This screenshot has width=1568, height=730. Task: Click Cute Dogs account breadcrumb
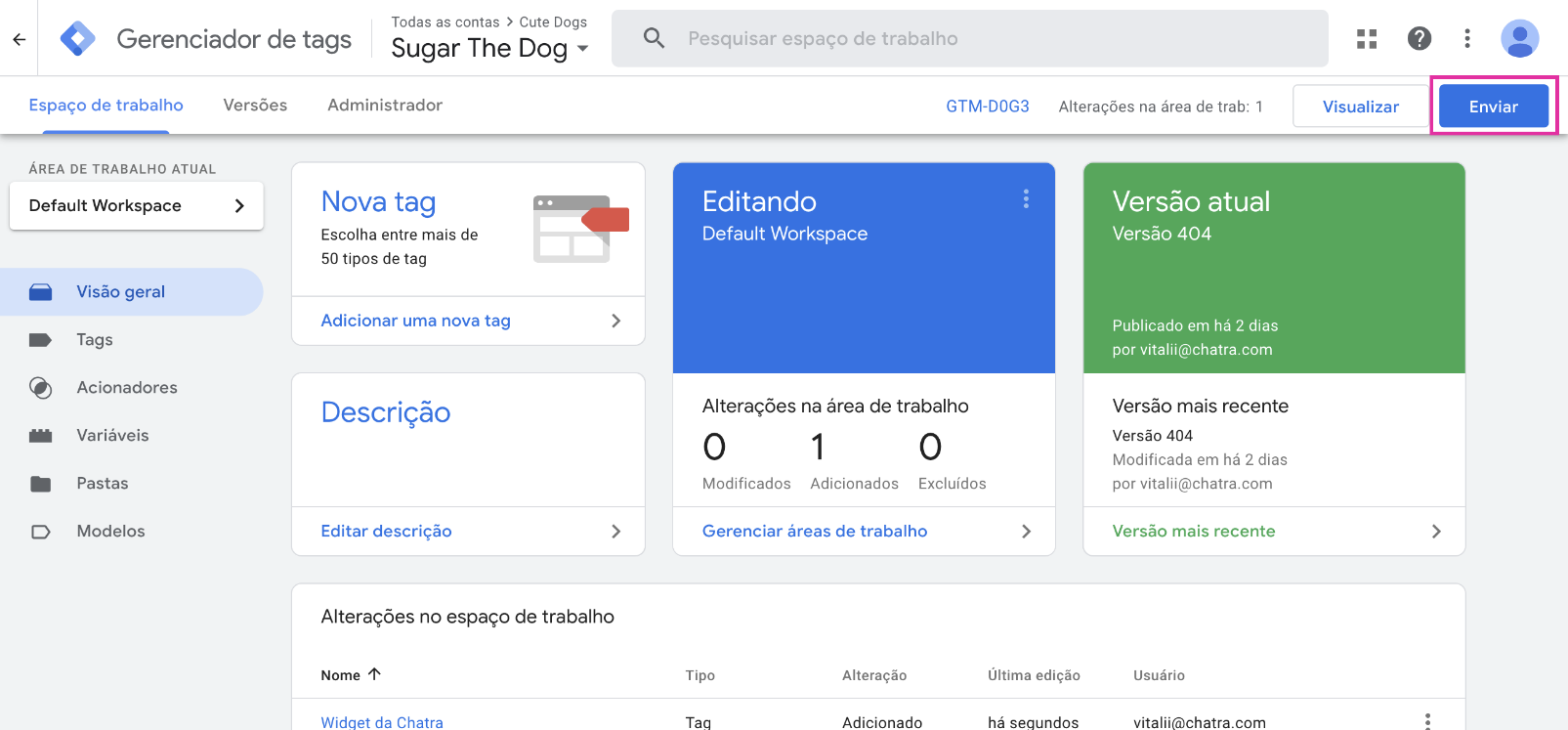[553, 21]
